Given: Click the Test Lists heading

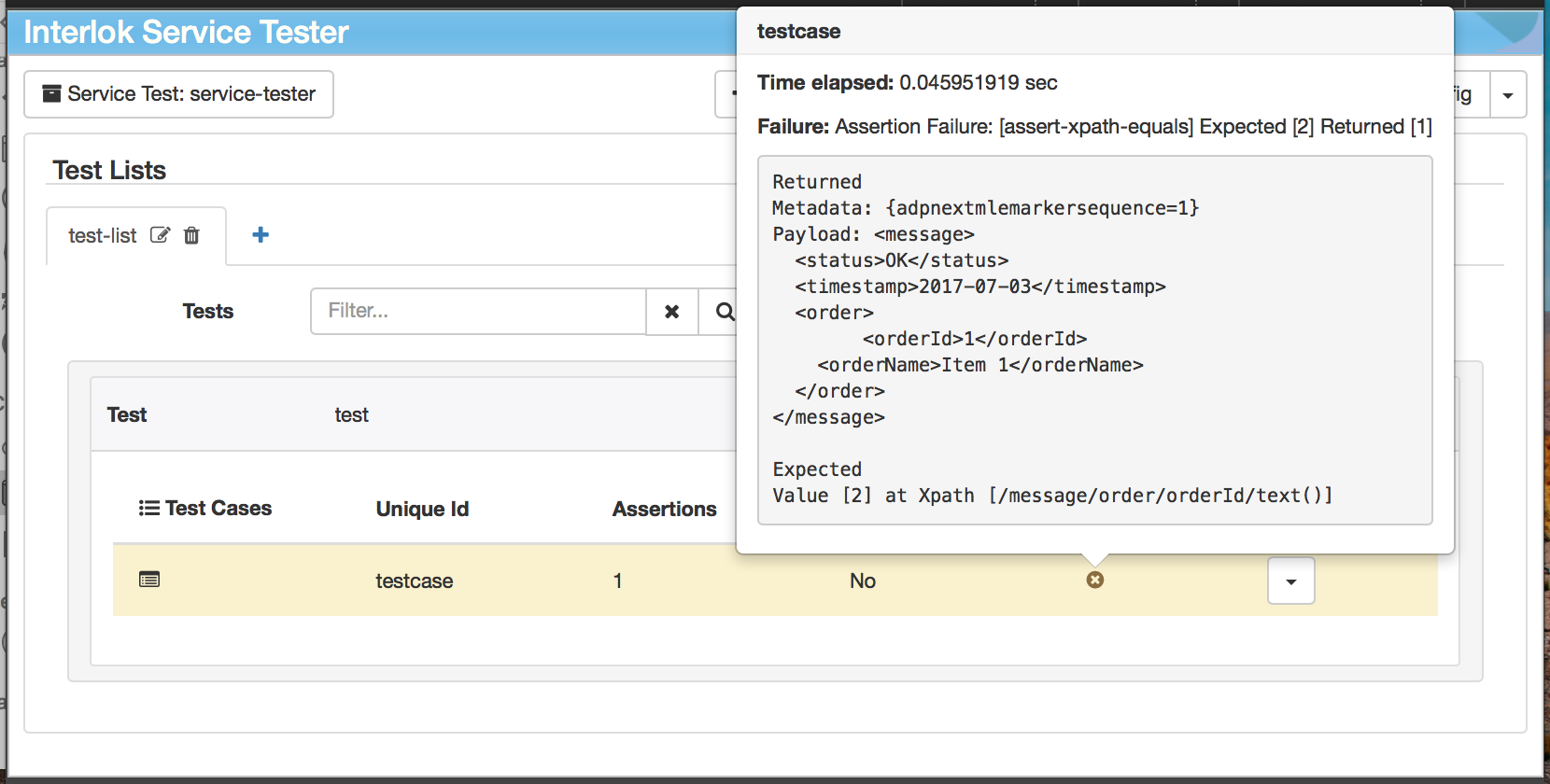Looking at the screenshot, I should [x=109, y=170].
